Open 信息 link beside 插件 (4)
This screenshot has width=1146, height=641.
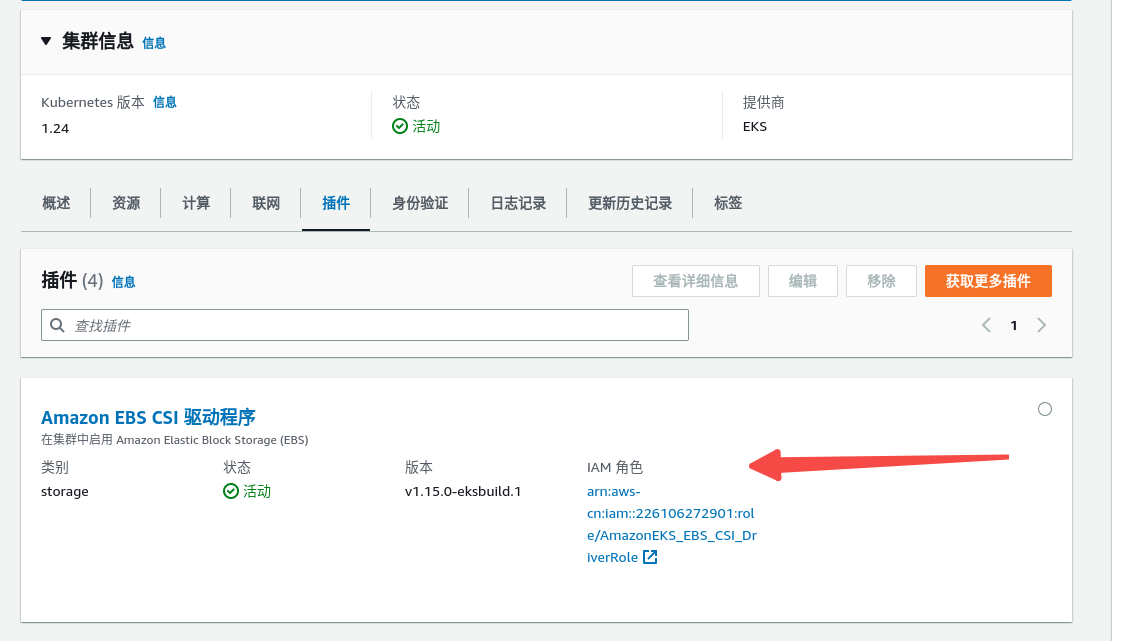[124, 282]
